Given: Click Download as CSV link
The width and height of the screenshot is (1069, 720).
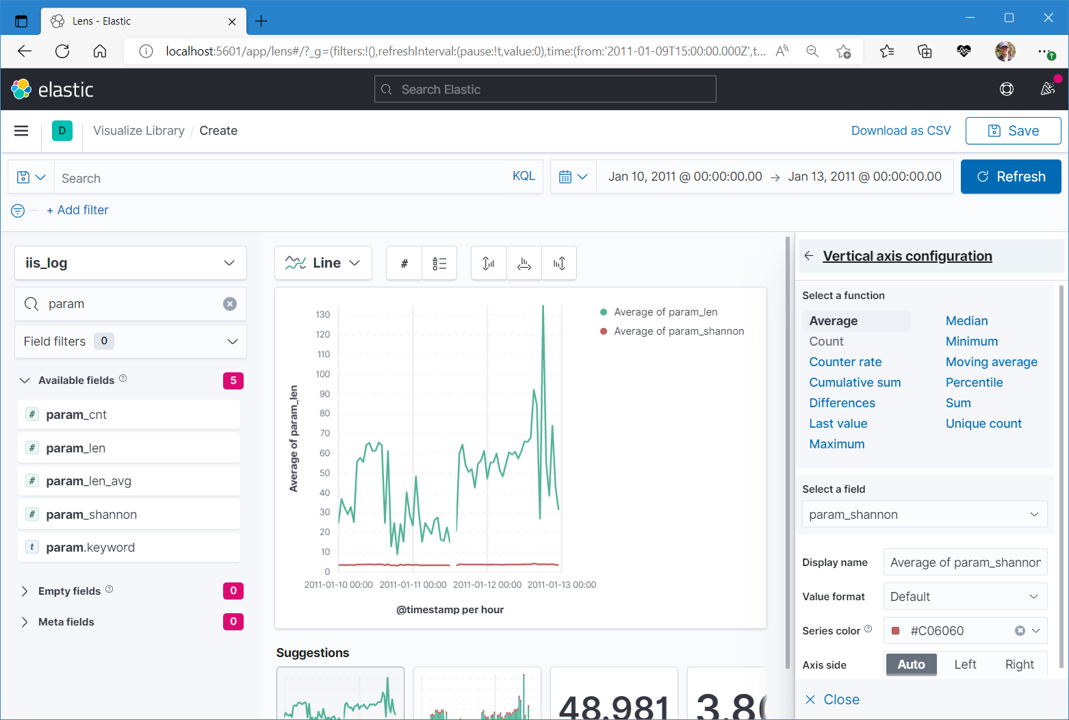Looking at the screenshot, I should click(901, 131).
